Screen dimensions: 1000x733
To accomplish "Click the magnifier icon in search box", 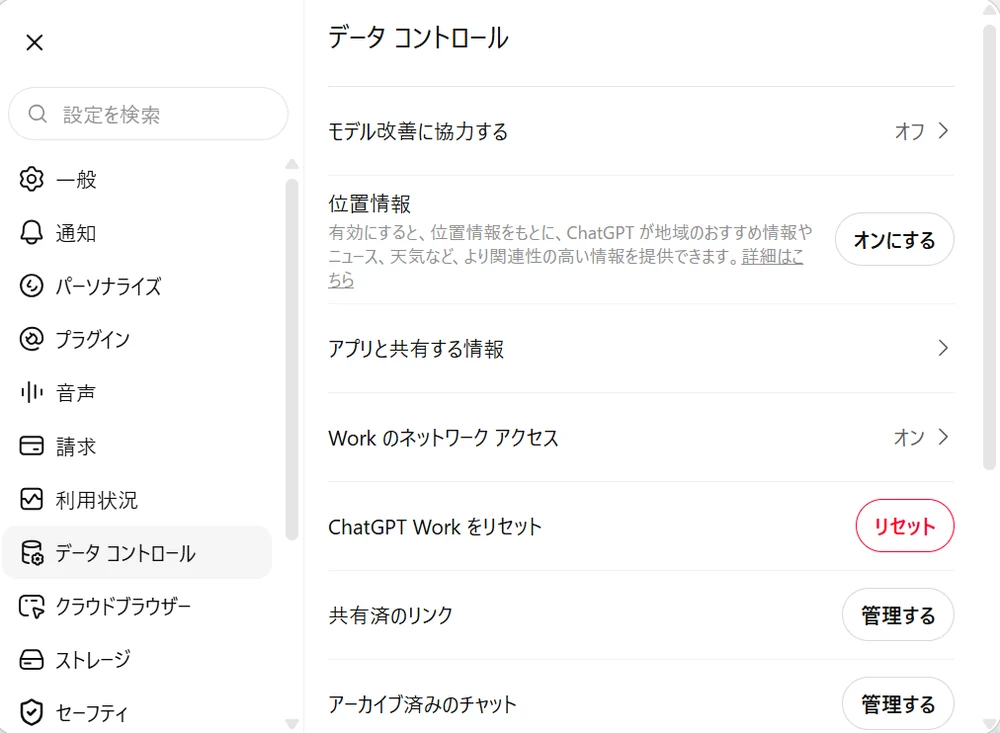I will [x=38, y=114].
